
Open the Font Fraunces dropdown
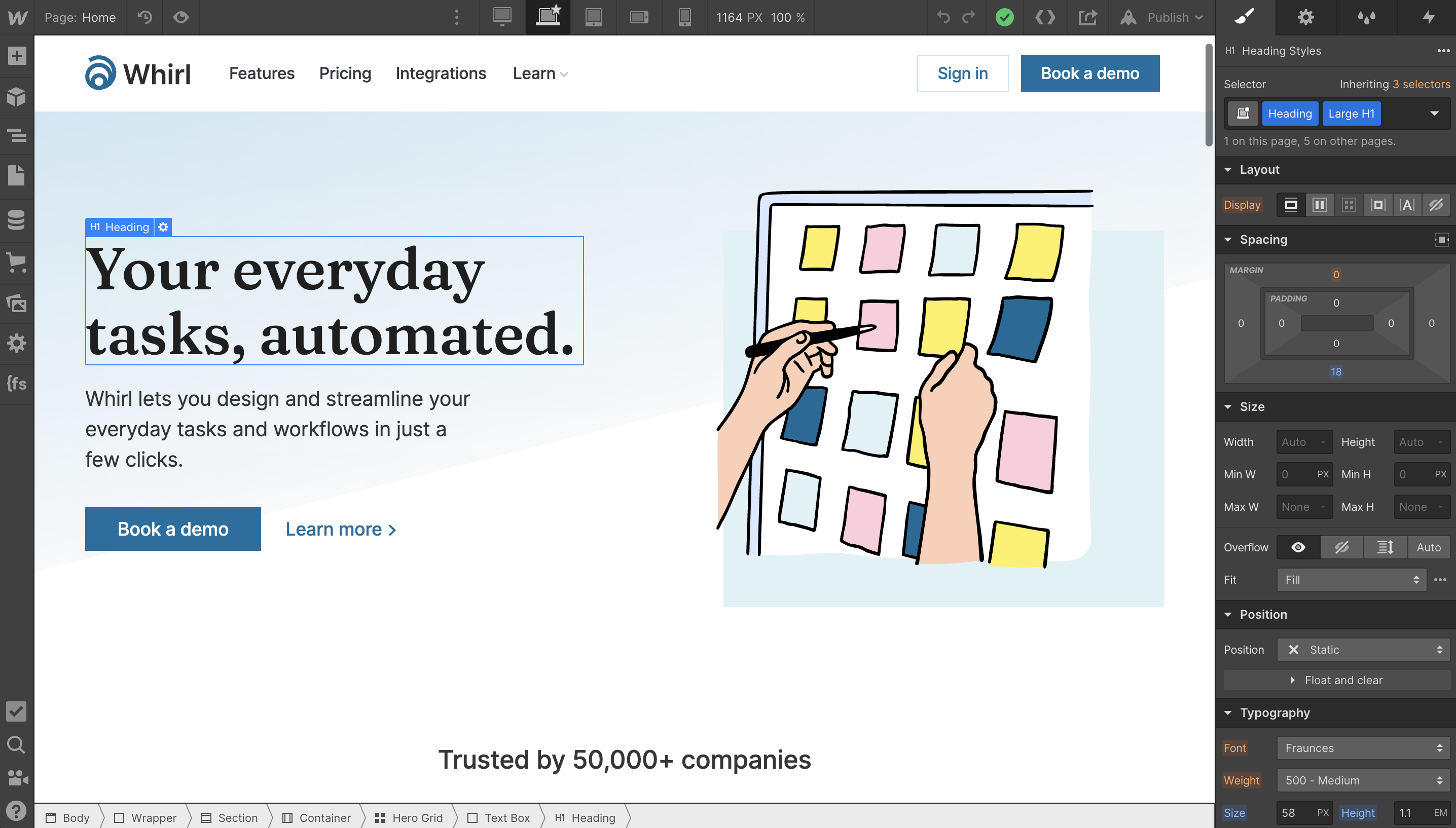point(1363,748)
